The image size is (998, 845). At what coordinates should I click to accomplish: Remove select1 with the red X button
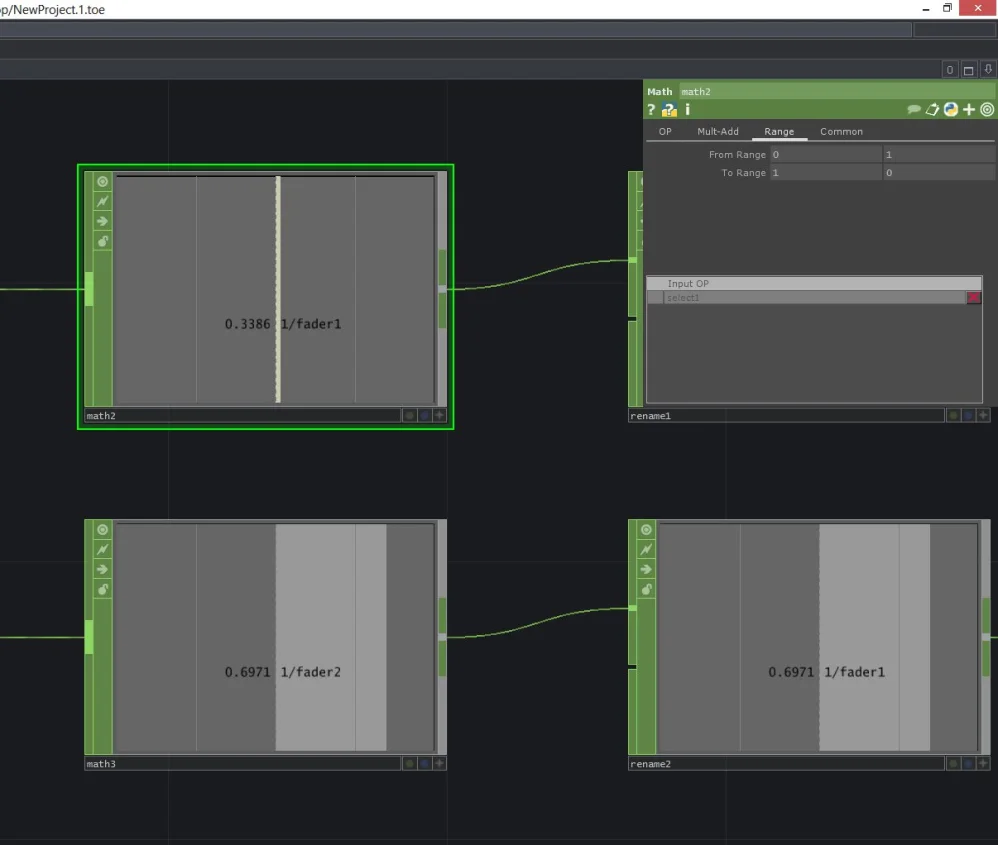coord(974,298)
